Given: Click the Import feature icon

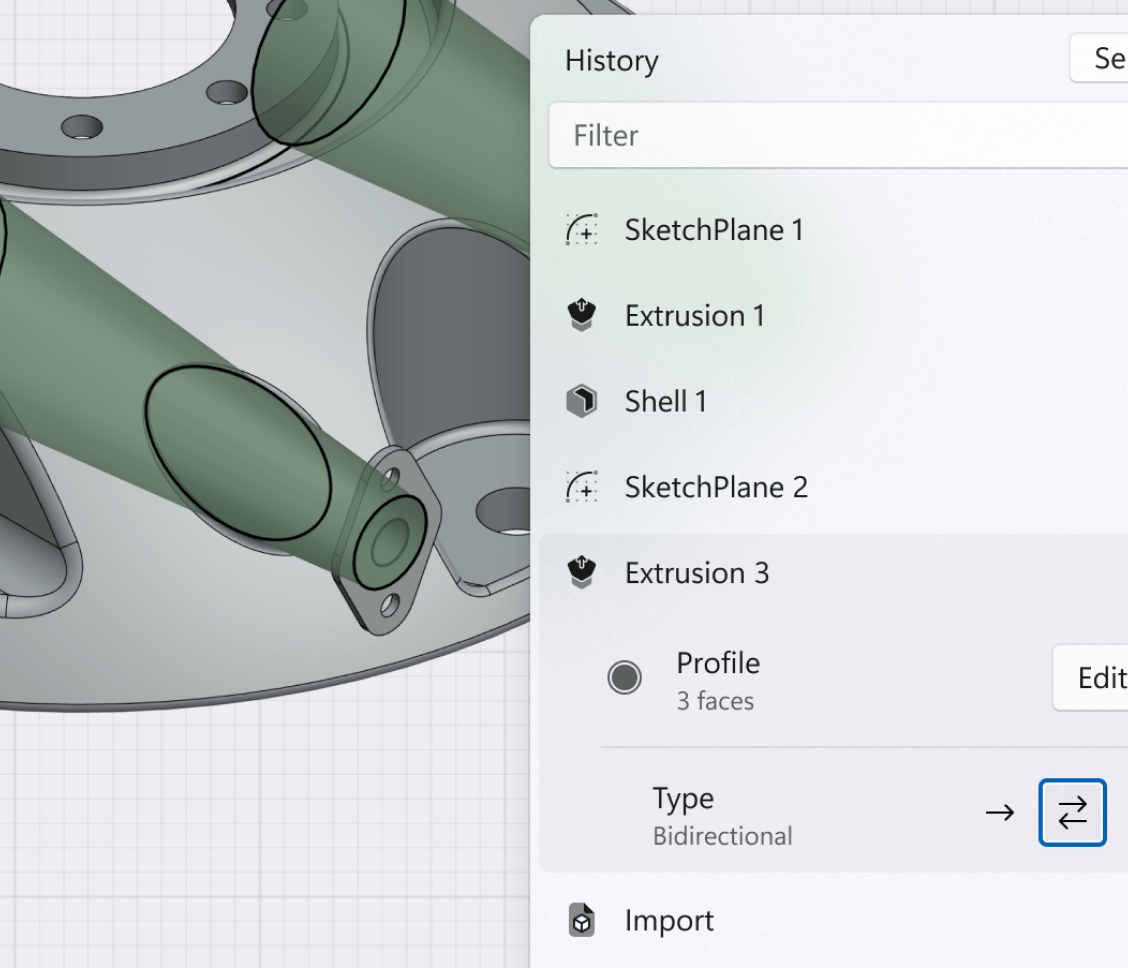Looking at the screenshot, I should pos(581,920).
